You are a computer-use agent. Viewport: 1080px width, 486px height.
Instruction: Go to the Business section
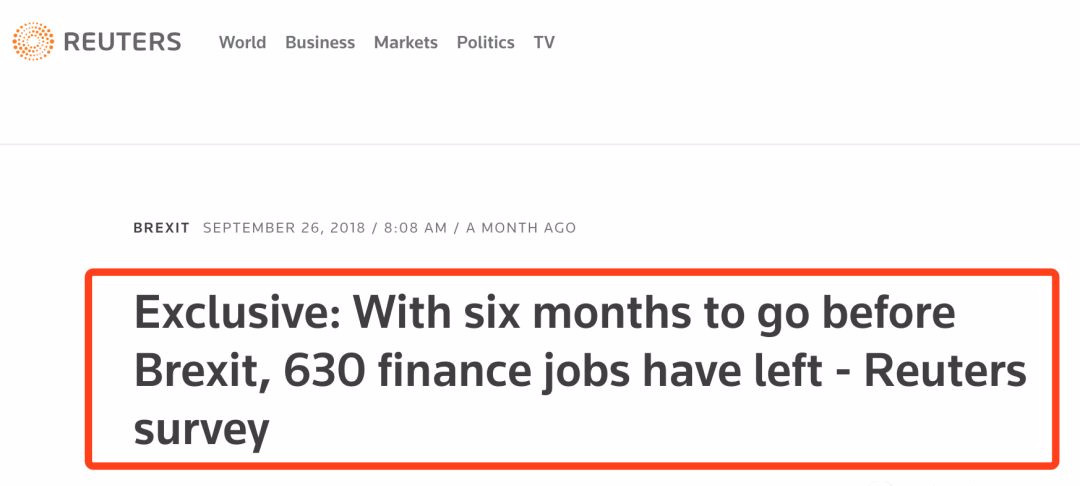pyautogui.click(x=320, y=43)
